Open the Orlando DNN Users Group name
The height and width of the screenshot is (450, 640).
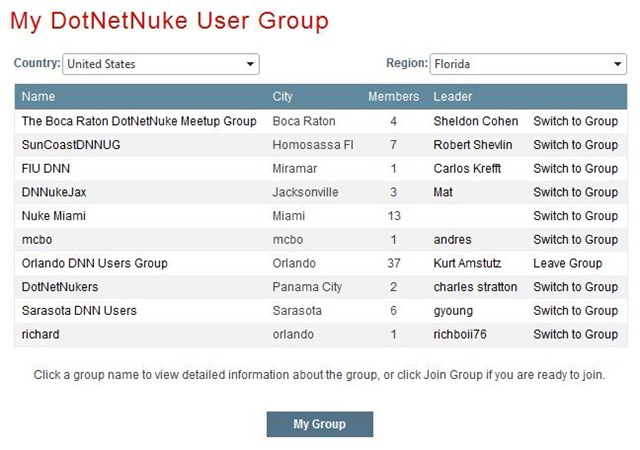pos(95,263)
